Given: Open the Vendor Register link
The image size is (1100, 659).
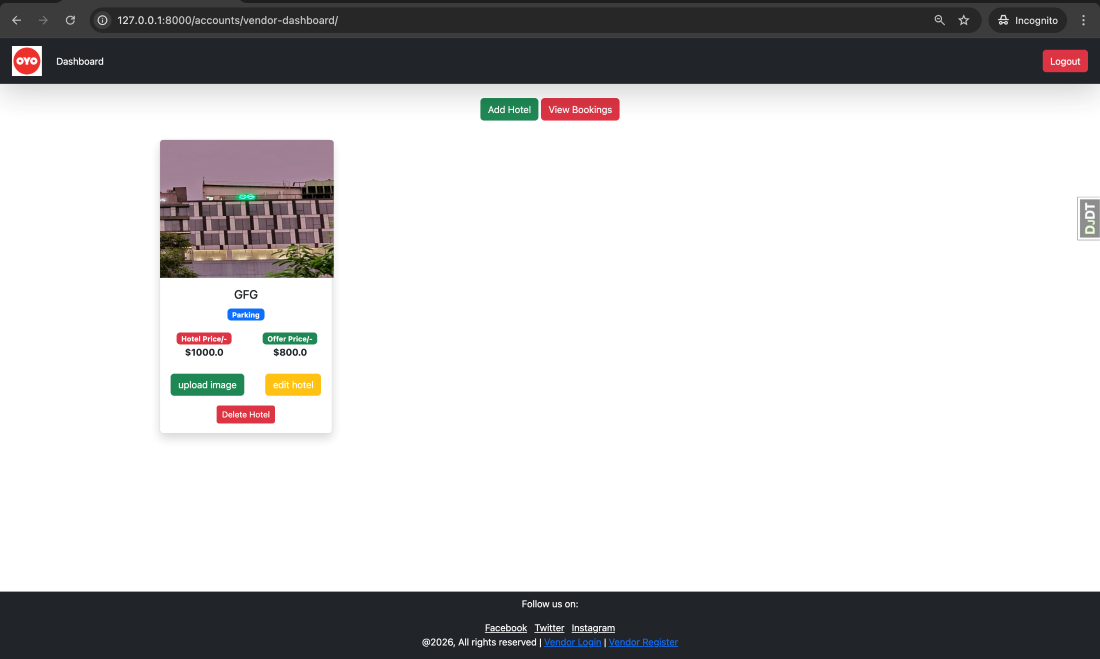Looking at the screenshot, I should tap(643, 642).
